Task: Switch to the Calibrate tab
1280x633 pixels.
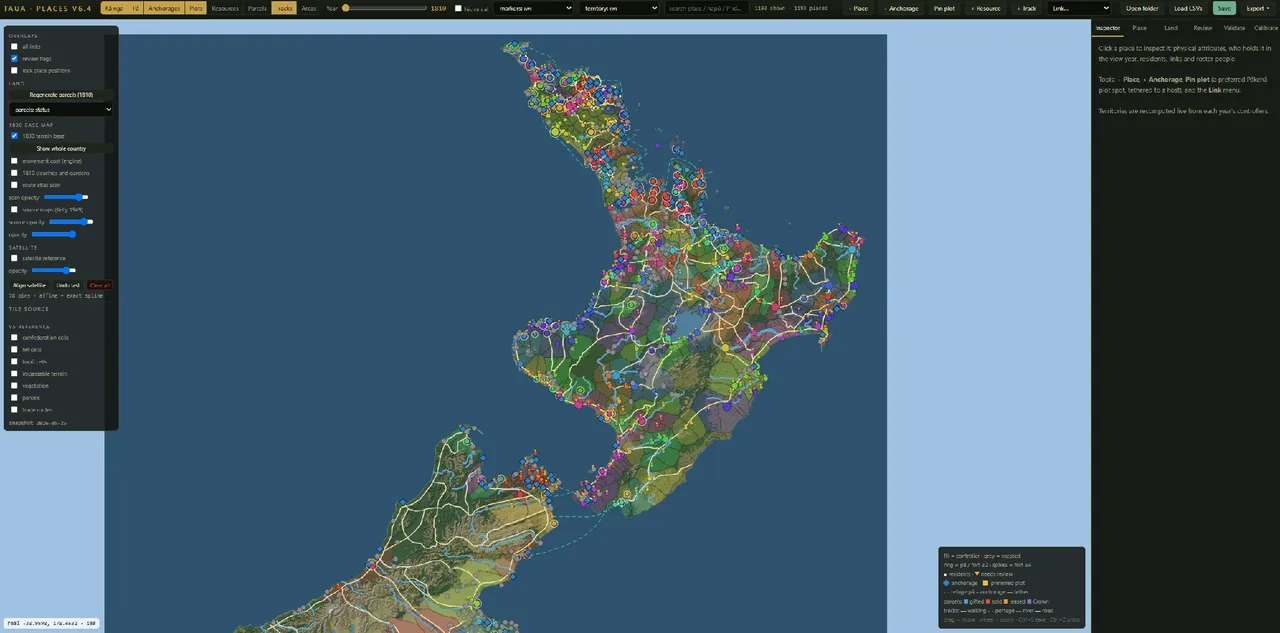Action: coord(1266,28)
